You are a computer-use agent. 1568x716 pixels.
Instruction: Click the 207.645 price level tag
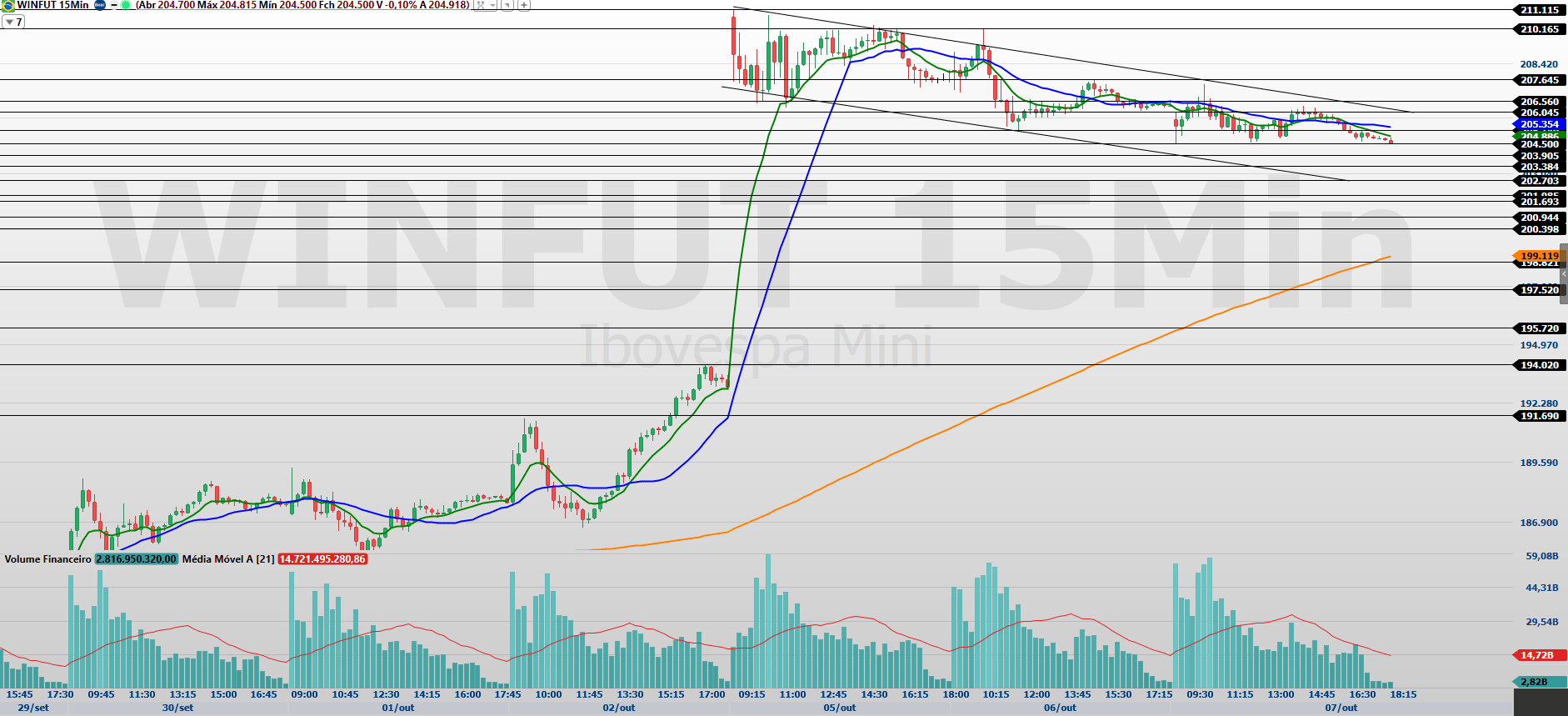coord(1539,80)
